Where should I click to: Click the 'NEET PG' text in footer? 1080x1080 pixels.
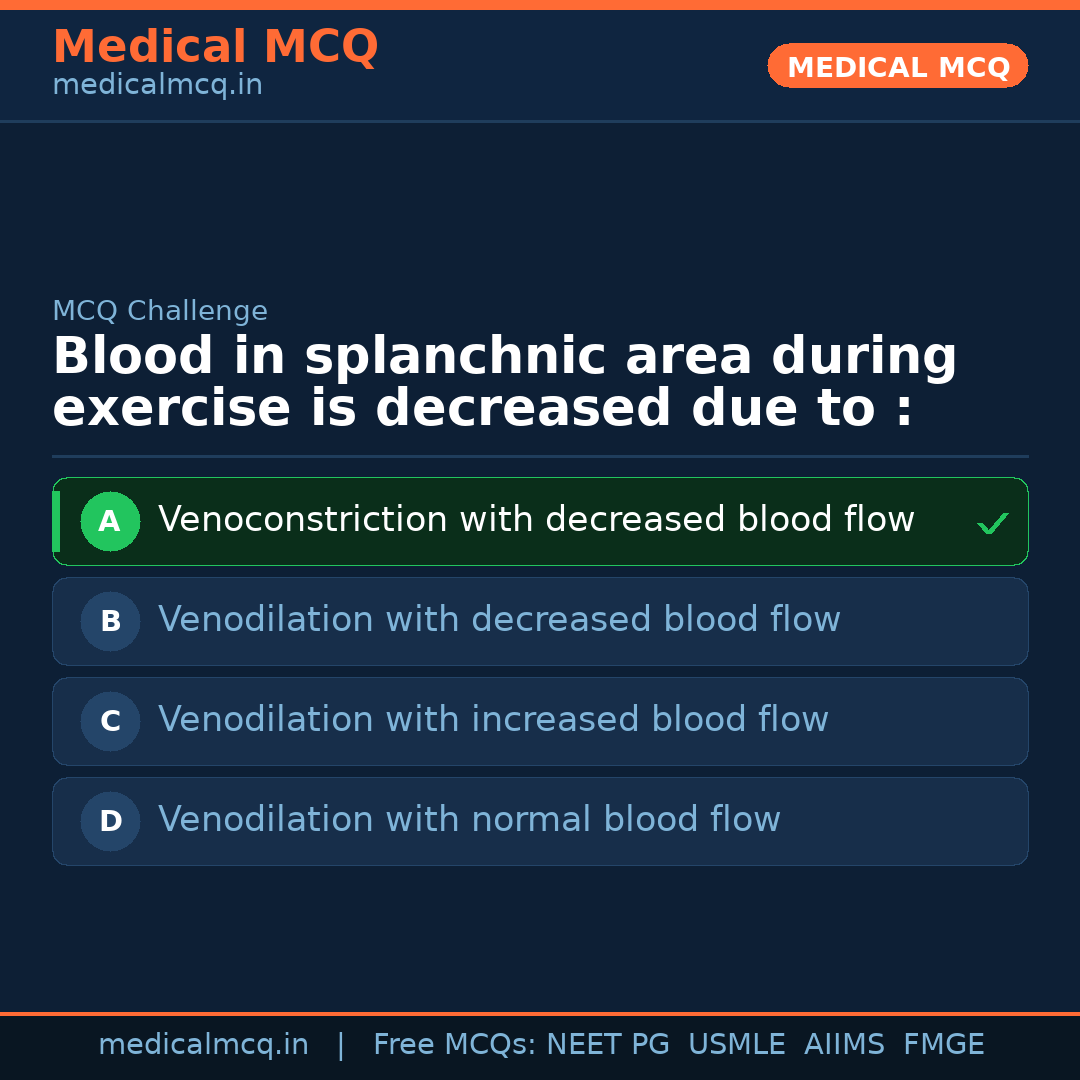pos(608,1045)
